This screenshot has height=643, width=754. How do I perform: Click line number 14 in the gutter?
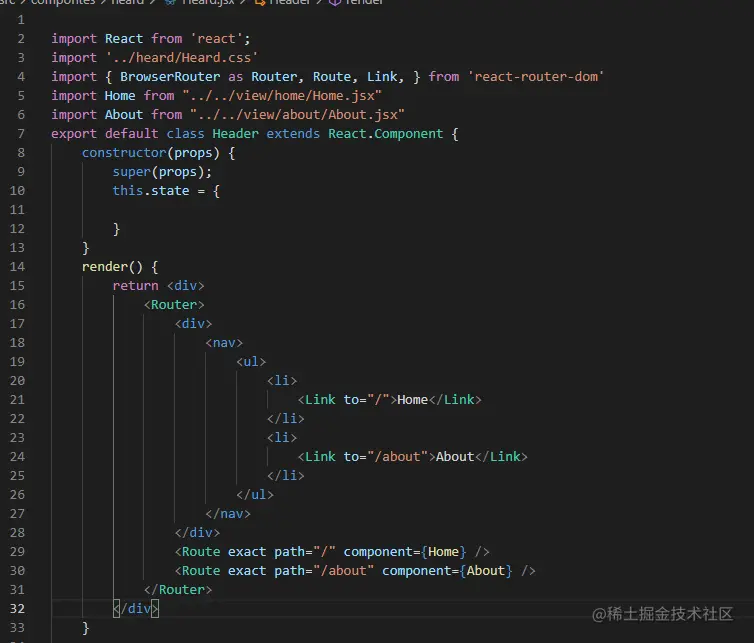click(x=17, y=266)
